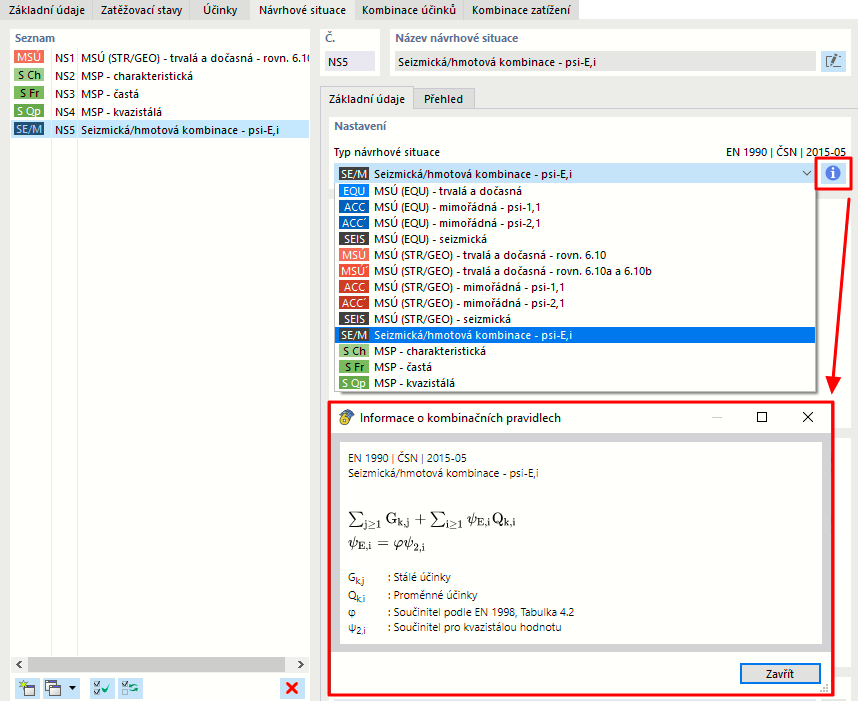Choose MSÚ (EQU) - trvalá a dočasná option

coord(575,191)
